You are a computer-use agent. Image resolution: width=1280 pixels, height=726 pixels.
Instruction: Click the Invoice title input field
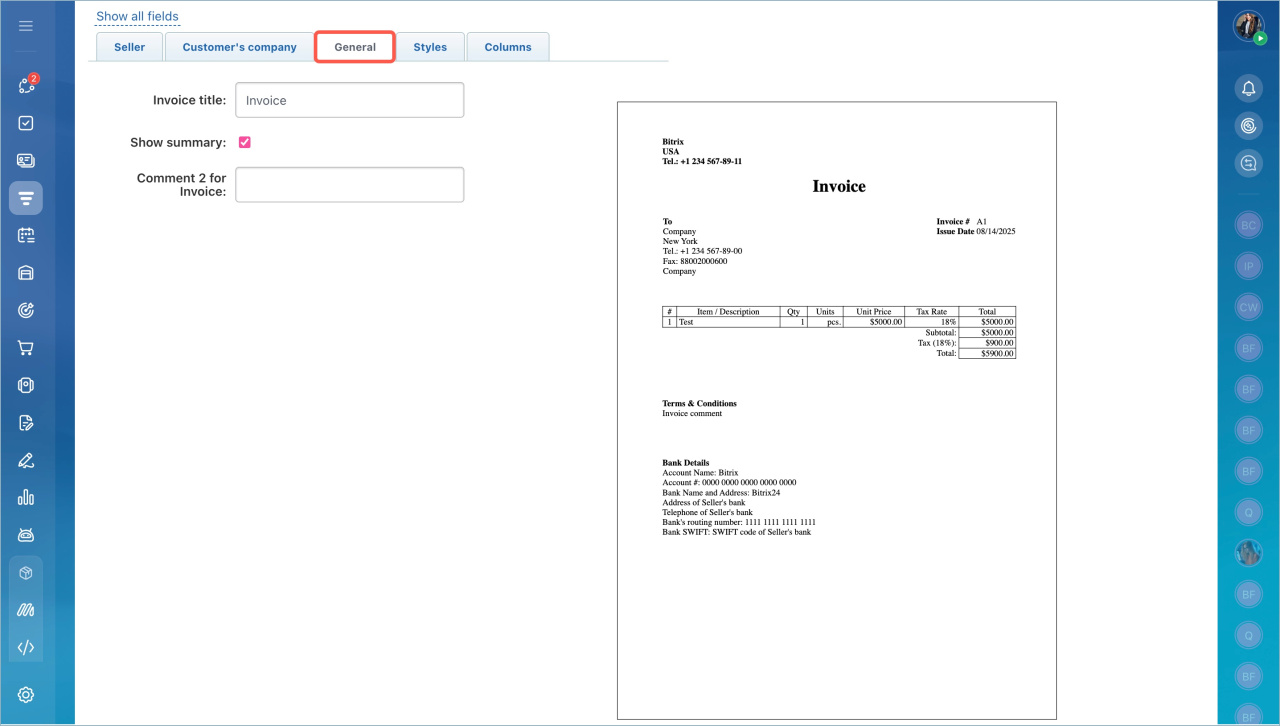349,100
